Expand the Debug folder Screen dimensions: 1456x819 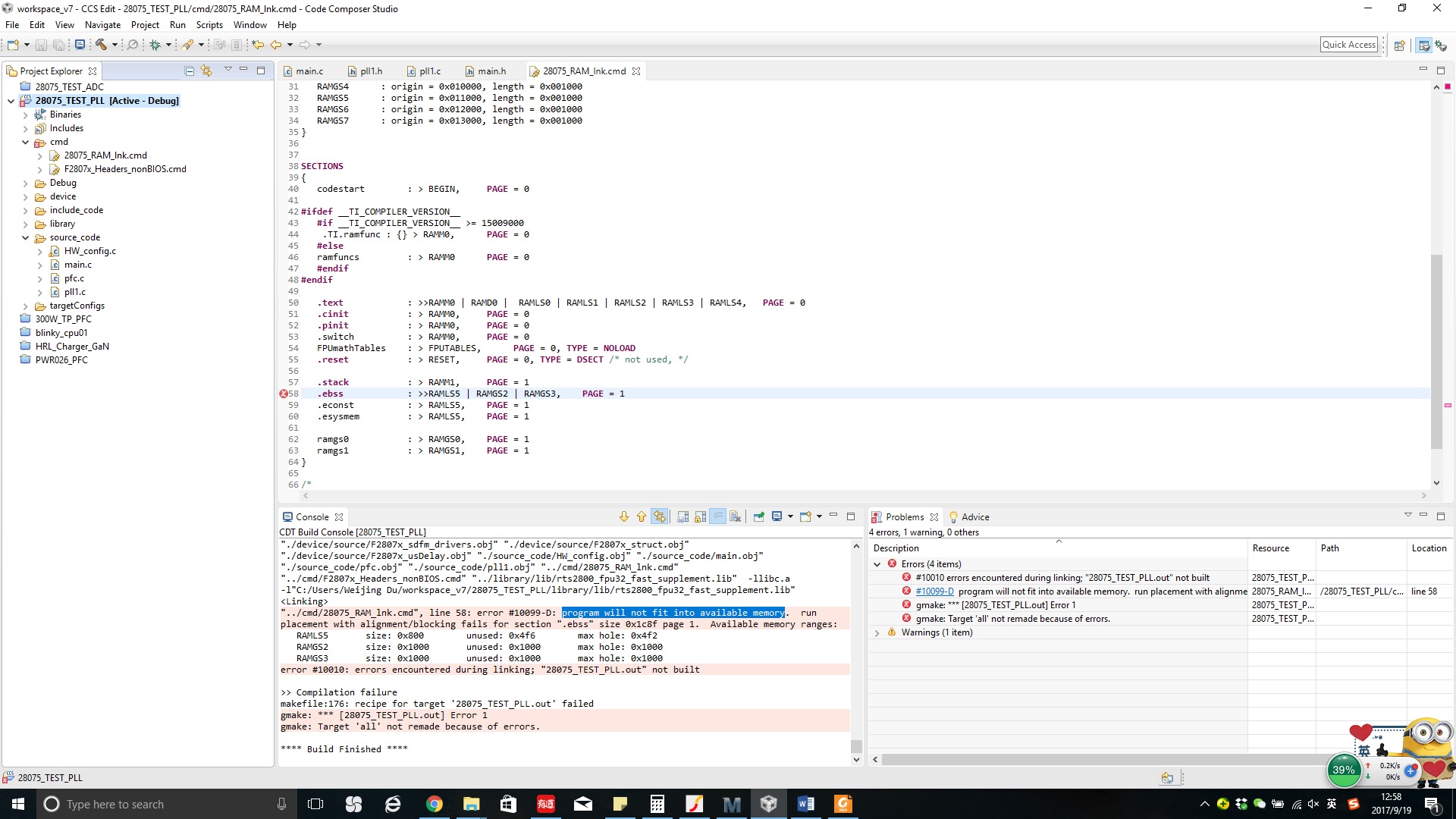pyautogui.click(x=25, y=183)
